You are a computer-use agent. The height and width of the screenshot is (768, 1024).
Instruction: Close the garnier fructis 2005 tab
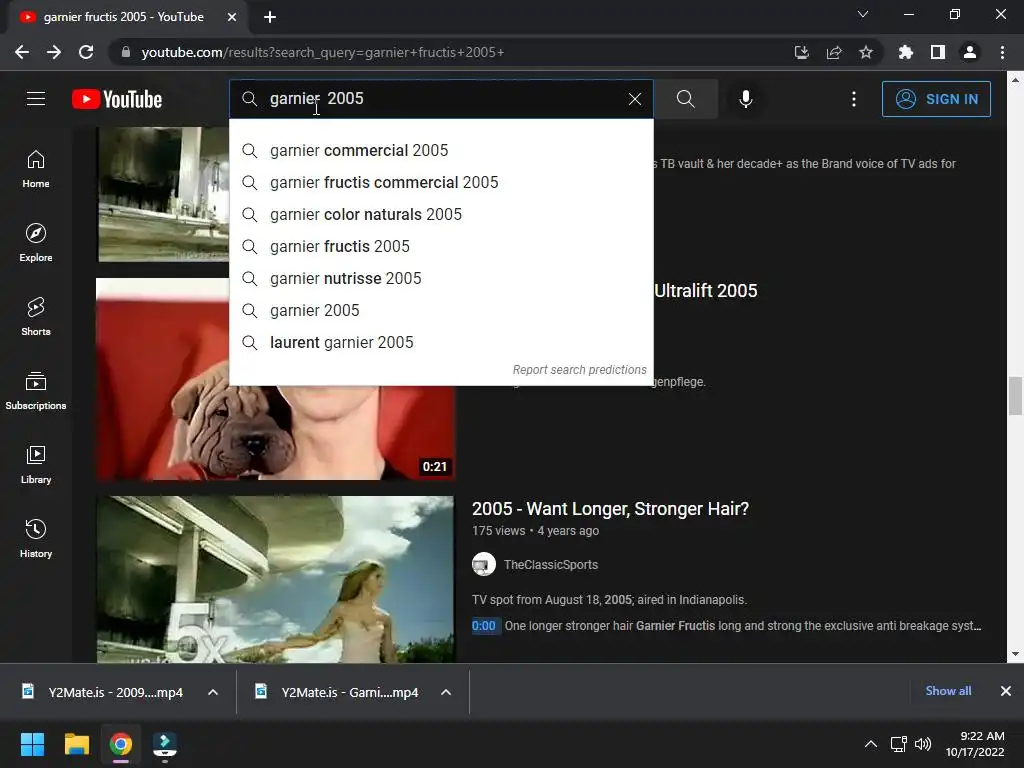pyautogui.click(x=232, y=17)
